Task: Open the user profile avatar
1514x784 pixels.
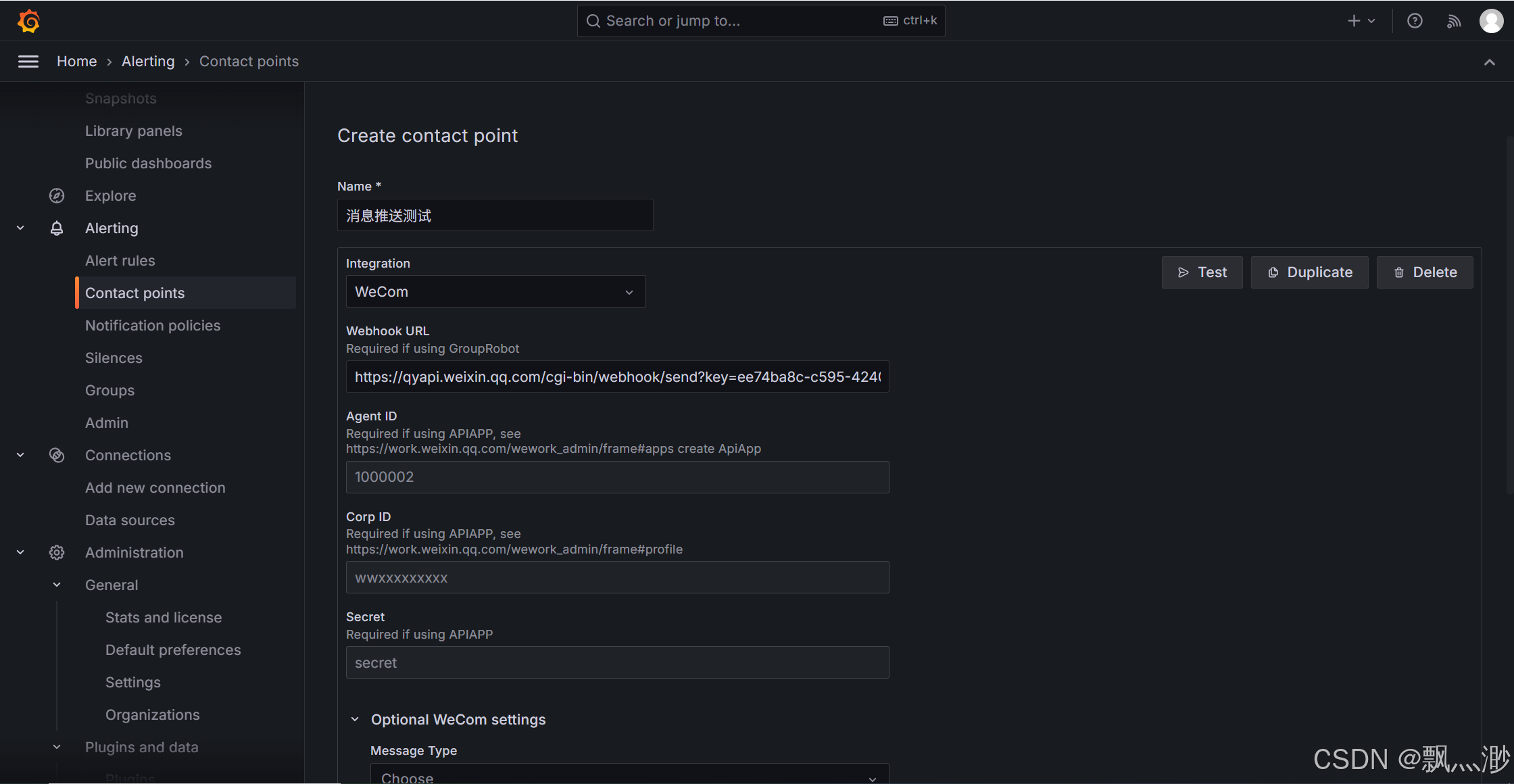Action: coord(1491,21)
